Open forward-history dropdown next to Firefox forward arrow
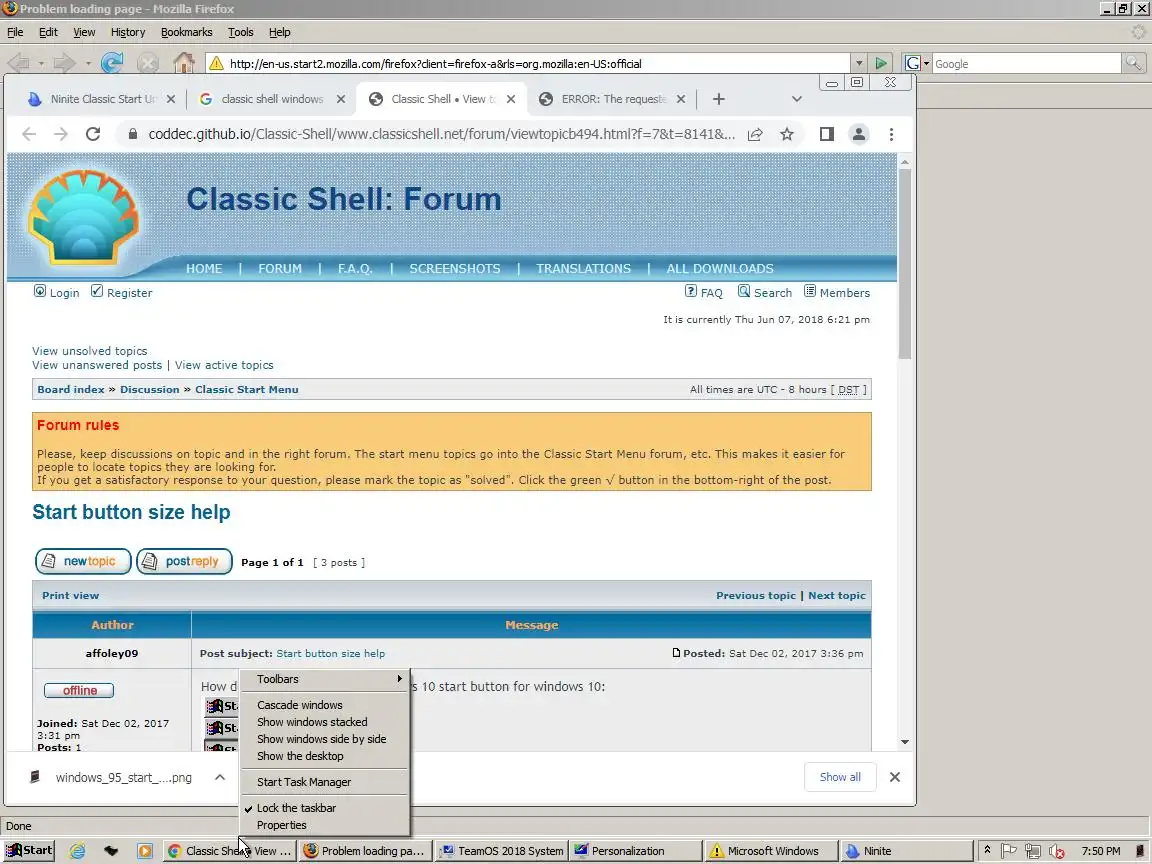Screen dimensions: 1152x864 88,64
